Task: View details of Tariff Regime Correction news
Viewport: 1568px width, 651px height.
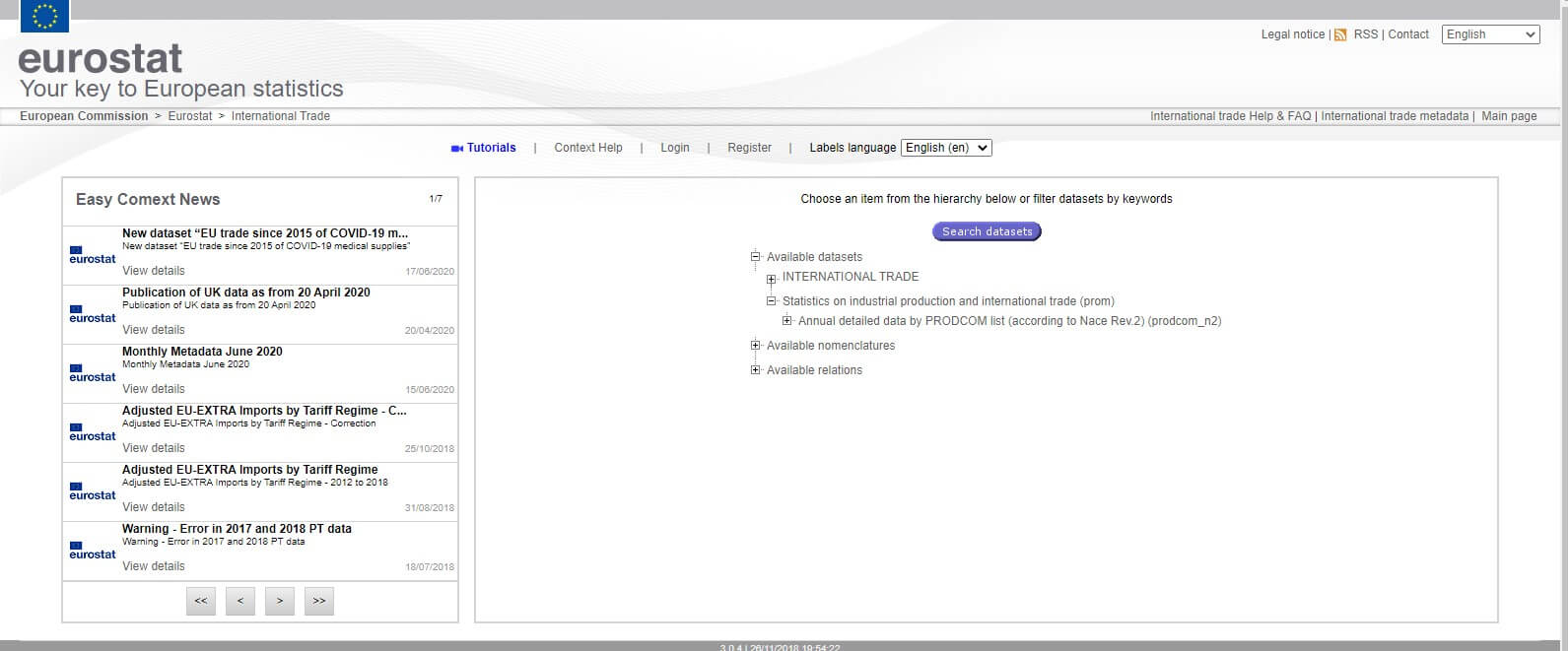Action: [x=154, y=448]
